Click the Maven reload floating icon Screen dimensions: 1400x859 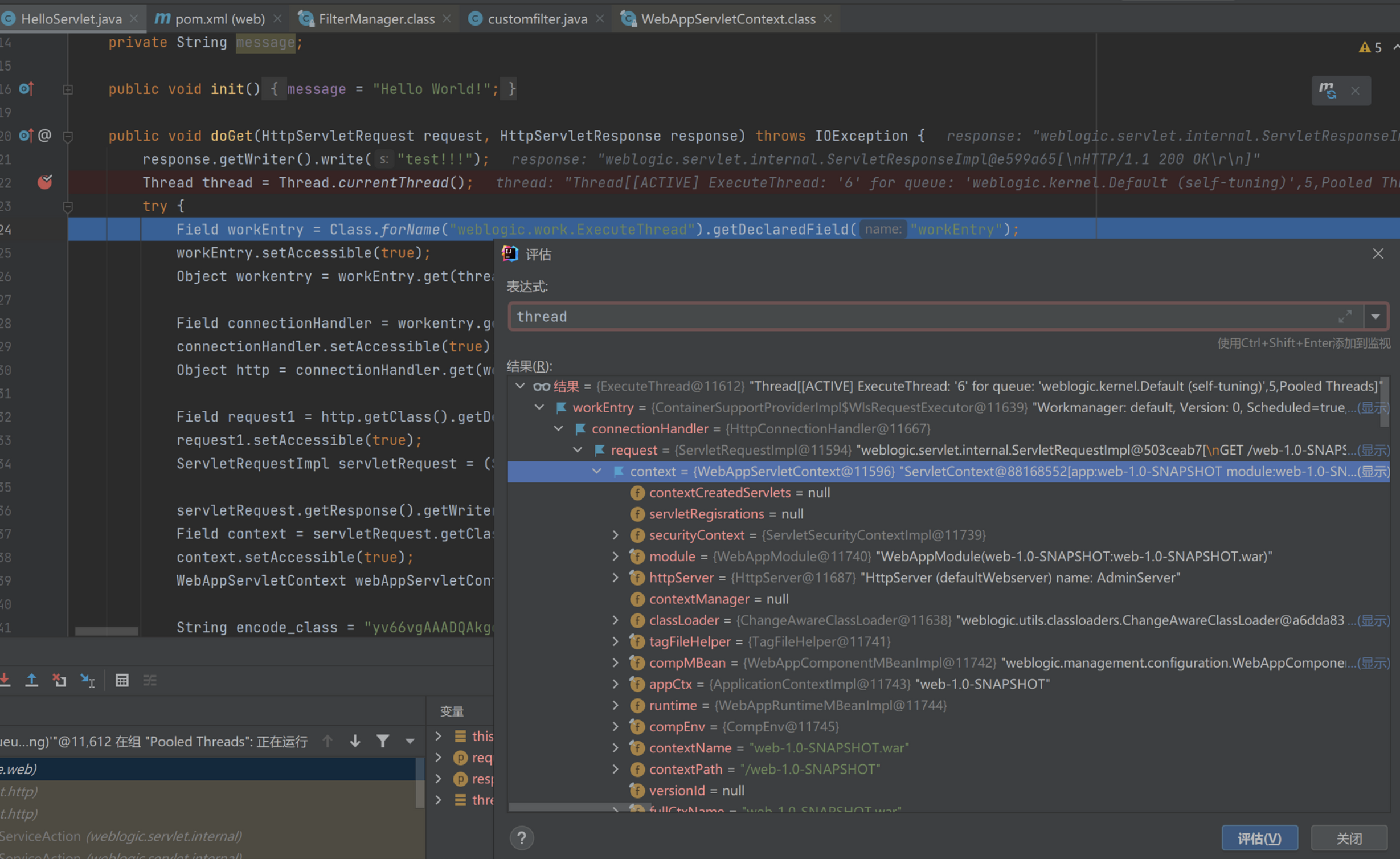(x=1328, y=90)
